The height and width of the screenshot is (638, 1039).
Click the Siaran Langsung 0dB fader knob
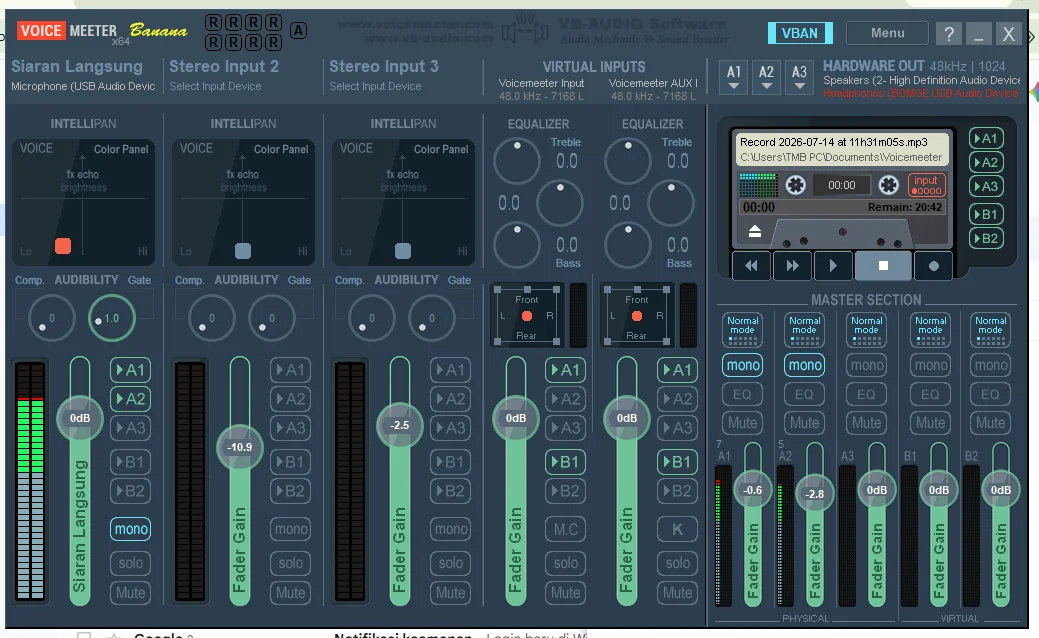[x=80, y=418]
